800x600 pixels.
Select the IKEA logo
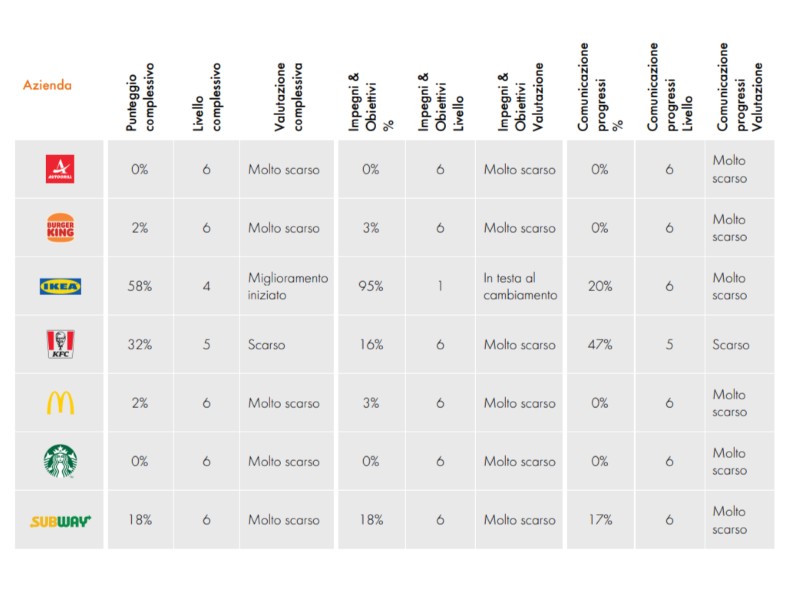[x=60, y=287]
